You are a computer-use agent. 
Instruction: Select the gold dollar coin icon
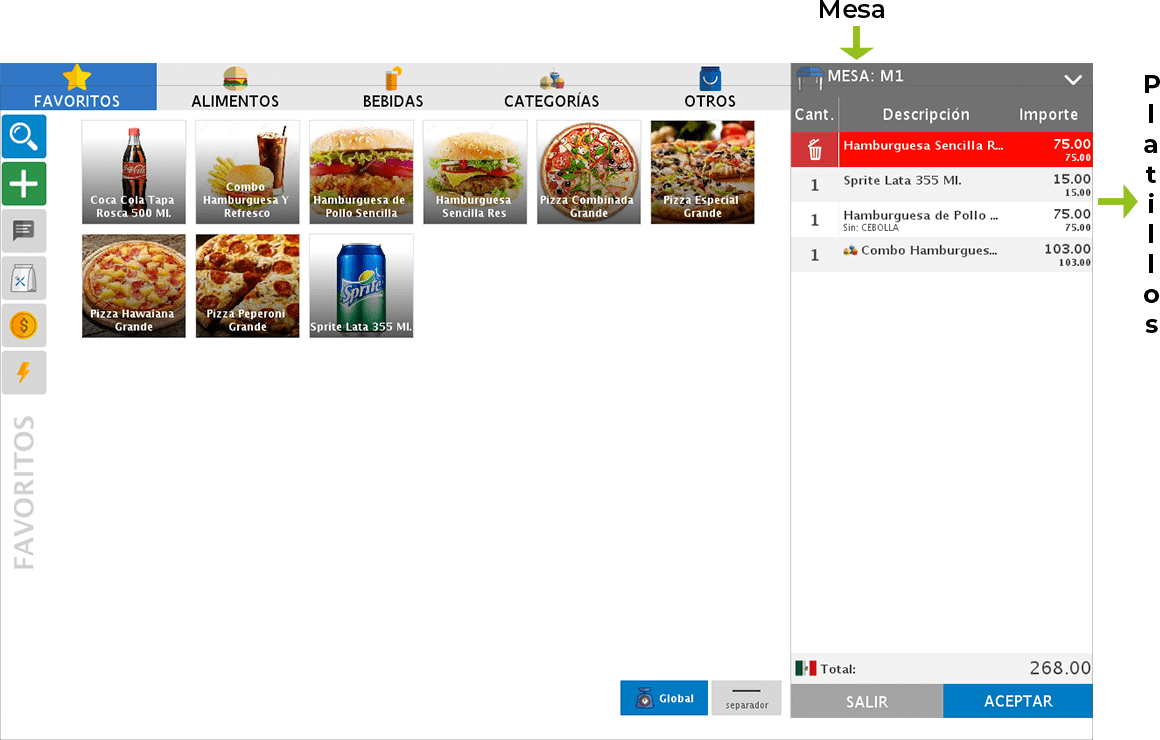pyautogui.click(x=23, y=325)
